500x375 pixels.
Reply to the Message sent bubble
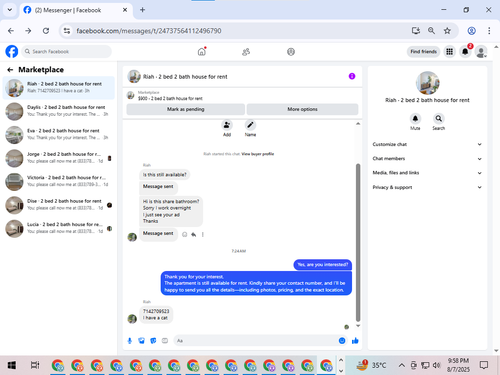pyautogui.click(x=193, y=234)
